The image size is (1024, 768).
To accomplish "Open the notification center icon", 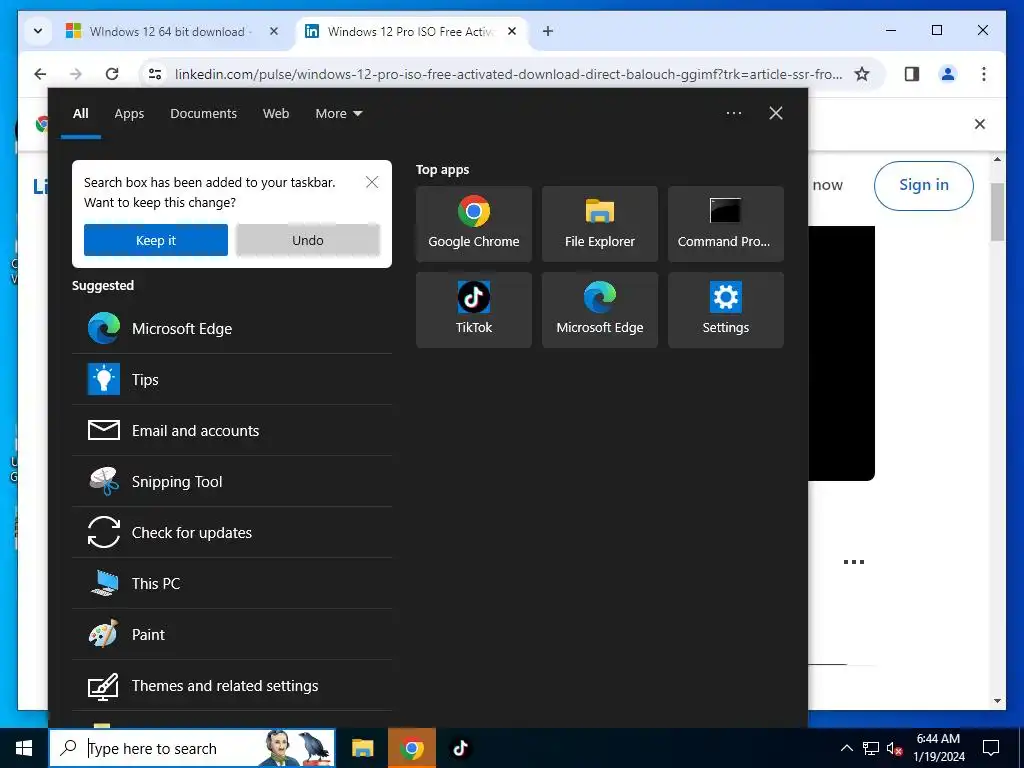I will tap(991, 748).
